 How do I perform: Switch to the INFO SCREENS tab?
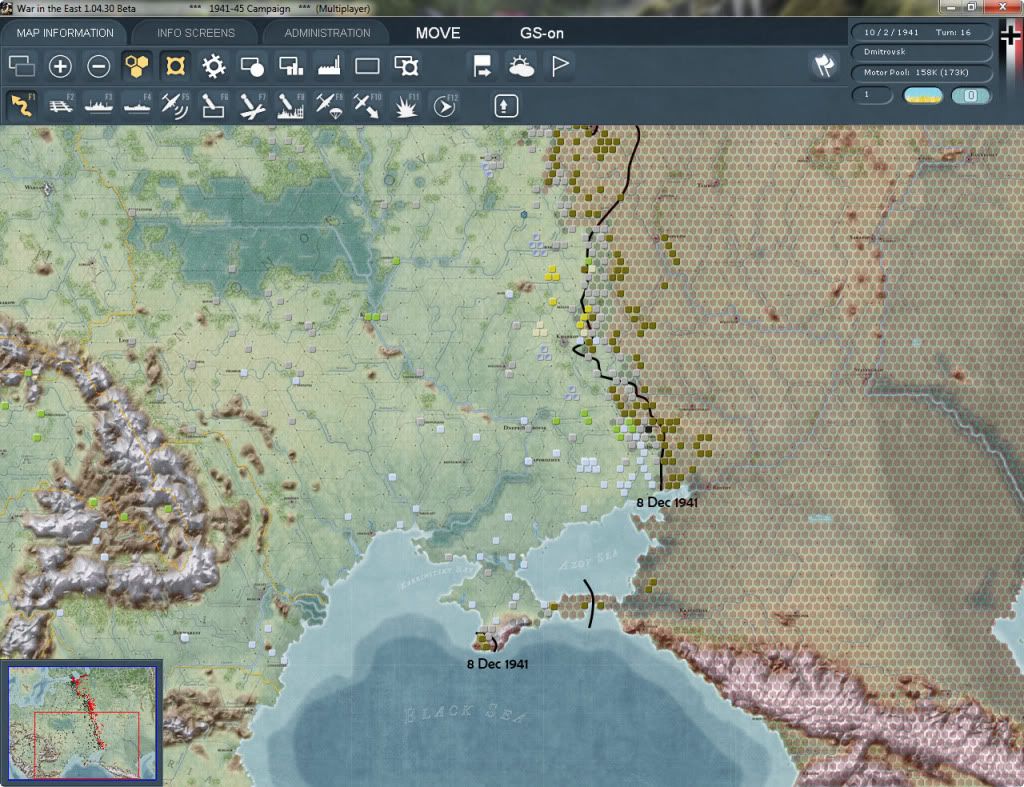click(x=195, y=33)
